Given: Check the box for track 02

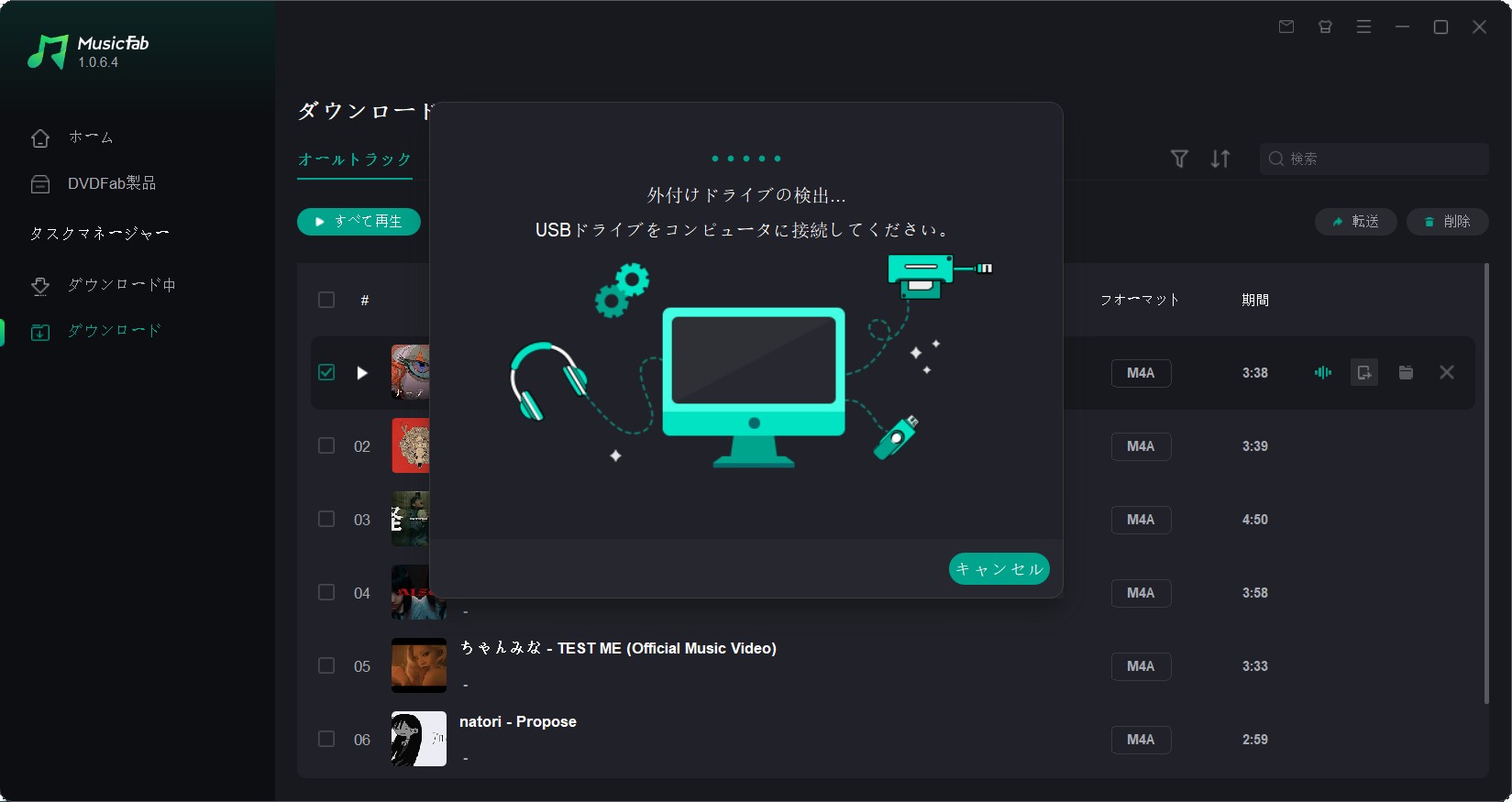Looking at the screenshot, I should 326,445.
